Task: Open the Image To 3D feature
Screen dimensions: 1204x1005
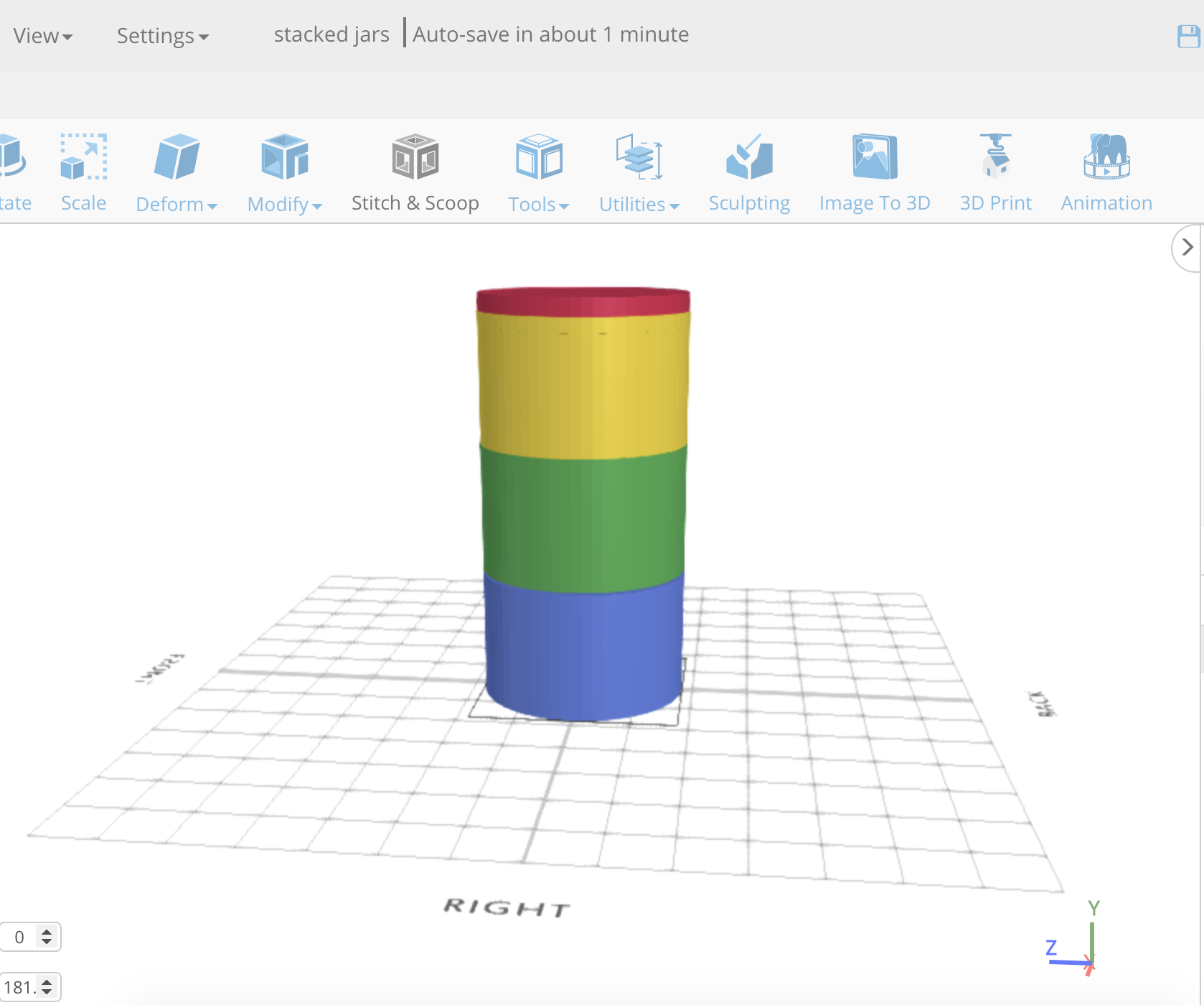Action: 874,172
